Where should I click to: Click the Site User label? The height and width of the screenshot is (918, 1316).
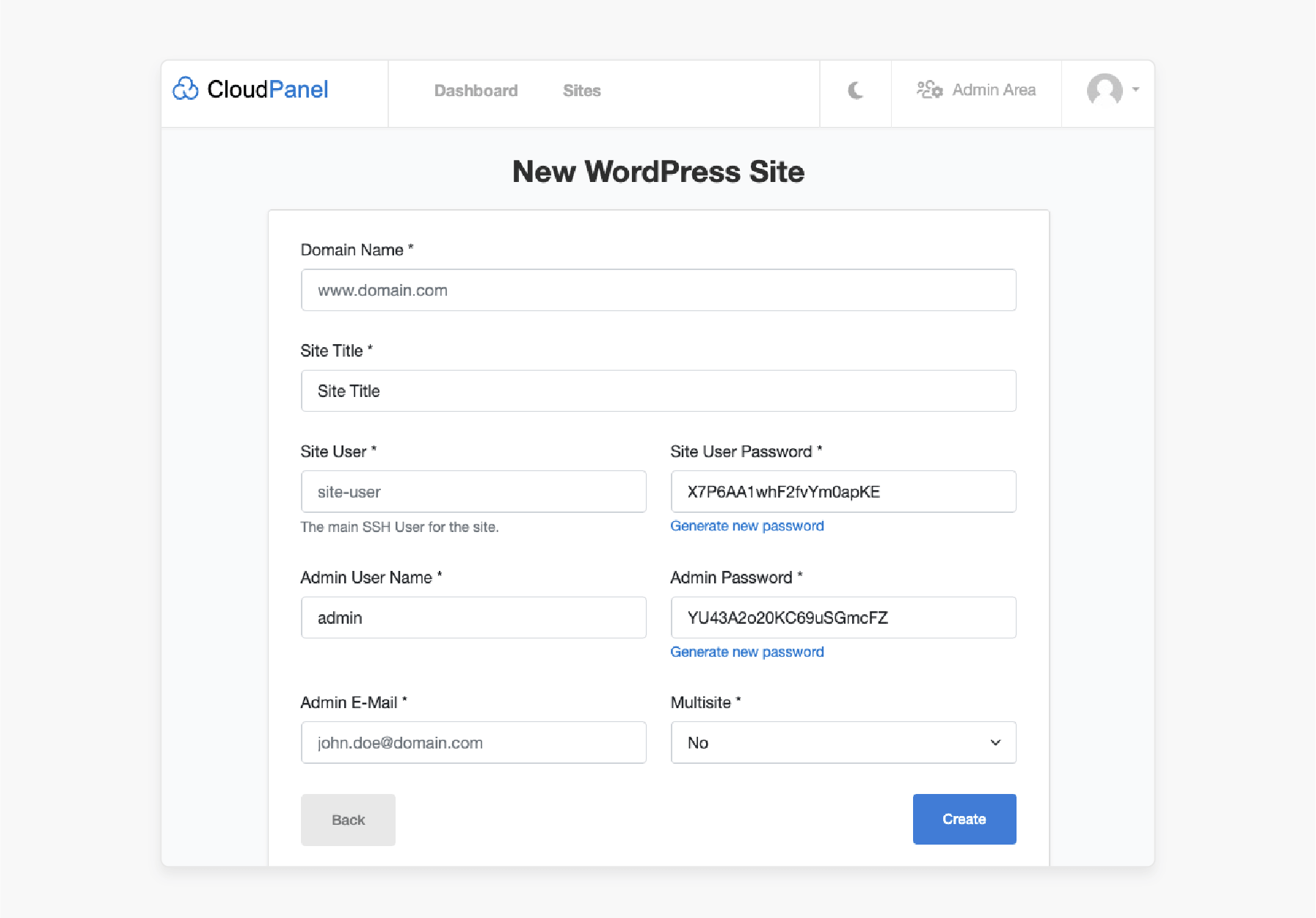click(x=338, y=452)
